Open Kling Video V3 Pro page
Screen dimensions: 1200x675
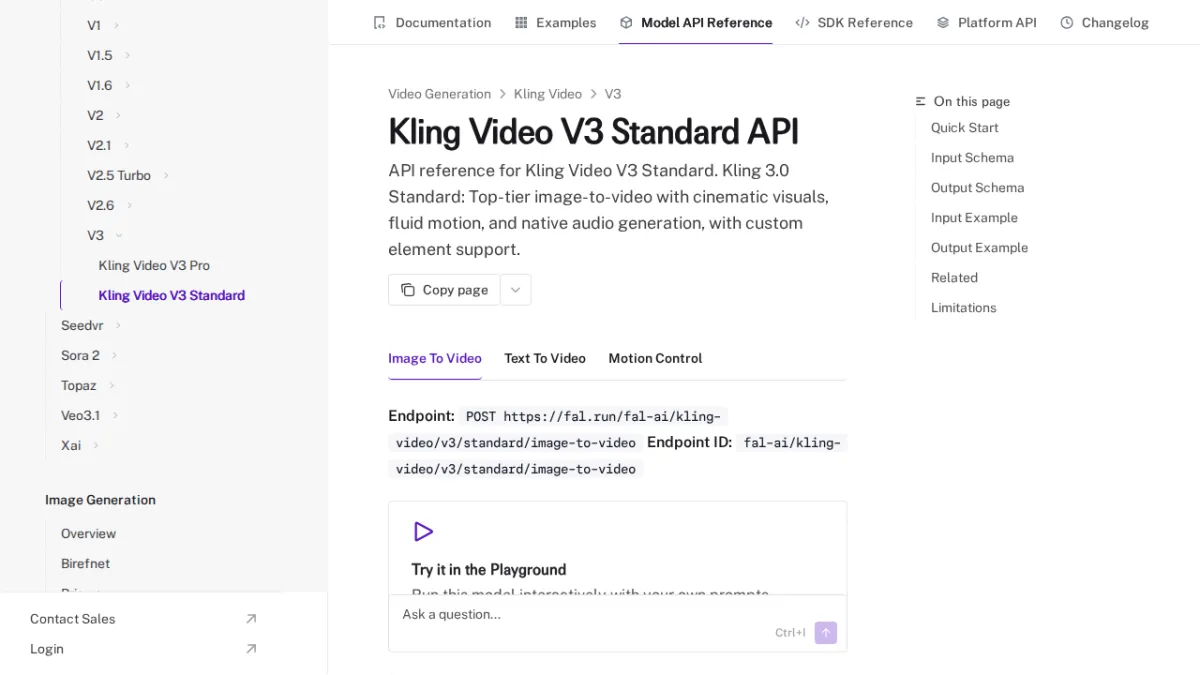[154, 265]
